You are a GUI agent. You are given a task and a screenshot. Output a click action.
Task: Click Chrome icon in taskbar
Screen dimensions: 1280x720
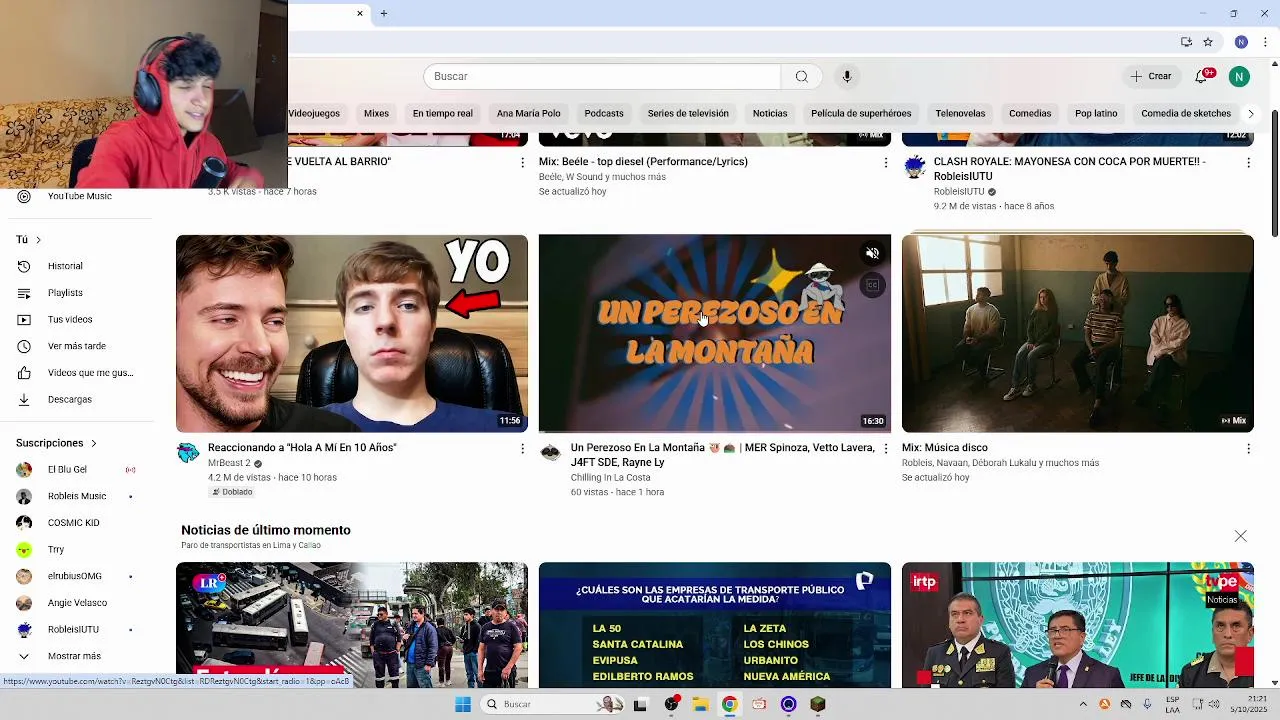[729, 704]
